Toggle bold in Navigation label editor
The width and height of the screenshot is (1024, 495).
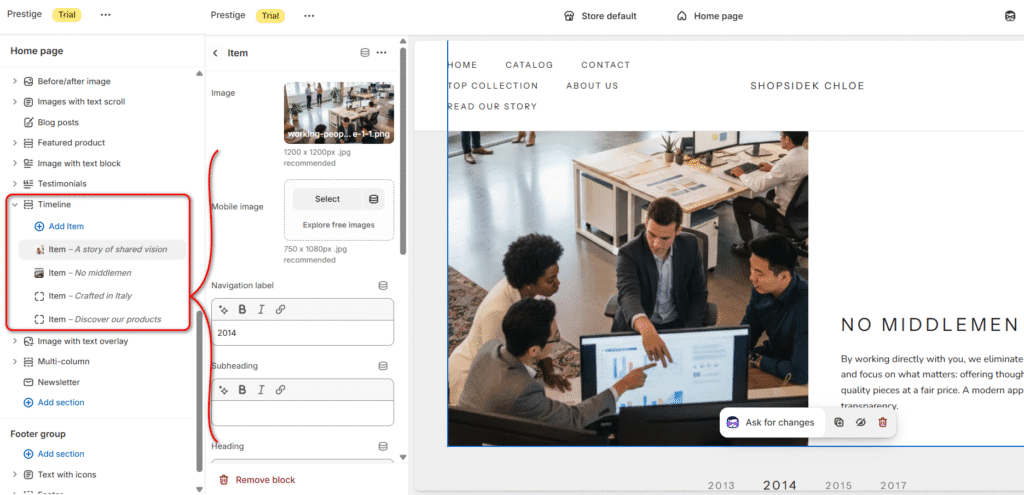pos(242,310)
